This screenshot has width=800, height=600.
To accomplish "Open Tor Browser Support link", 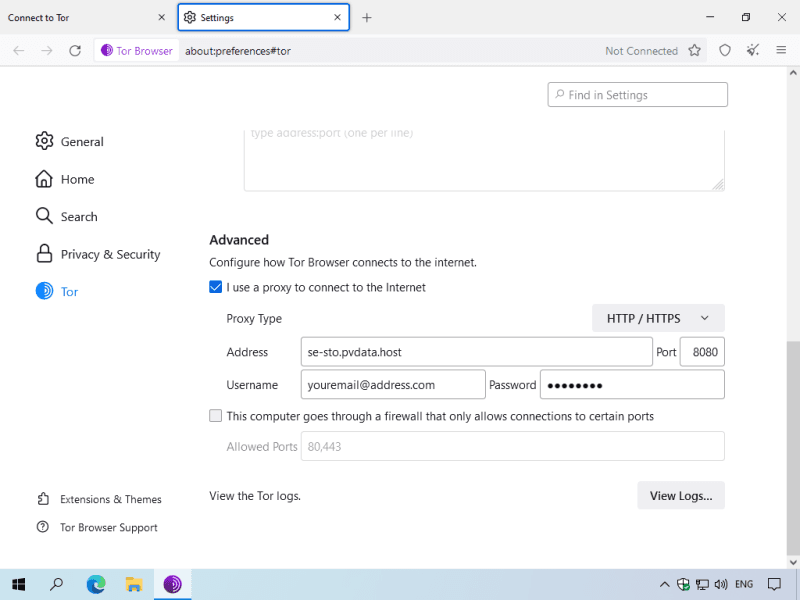I will 97,527.
